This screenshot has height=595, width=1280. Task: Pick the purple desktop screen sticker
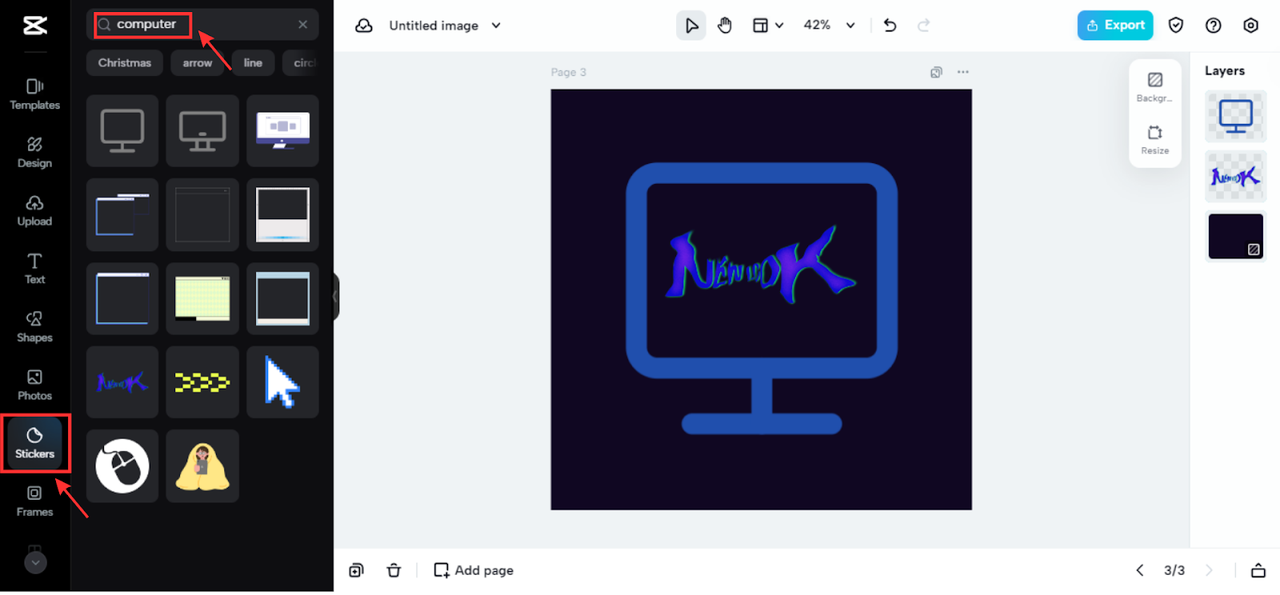[283, 131]
